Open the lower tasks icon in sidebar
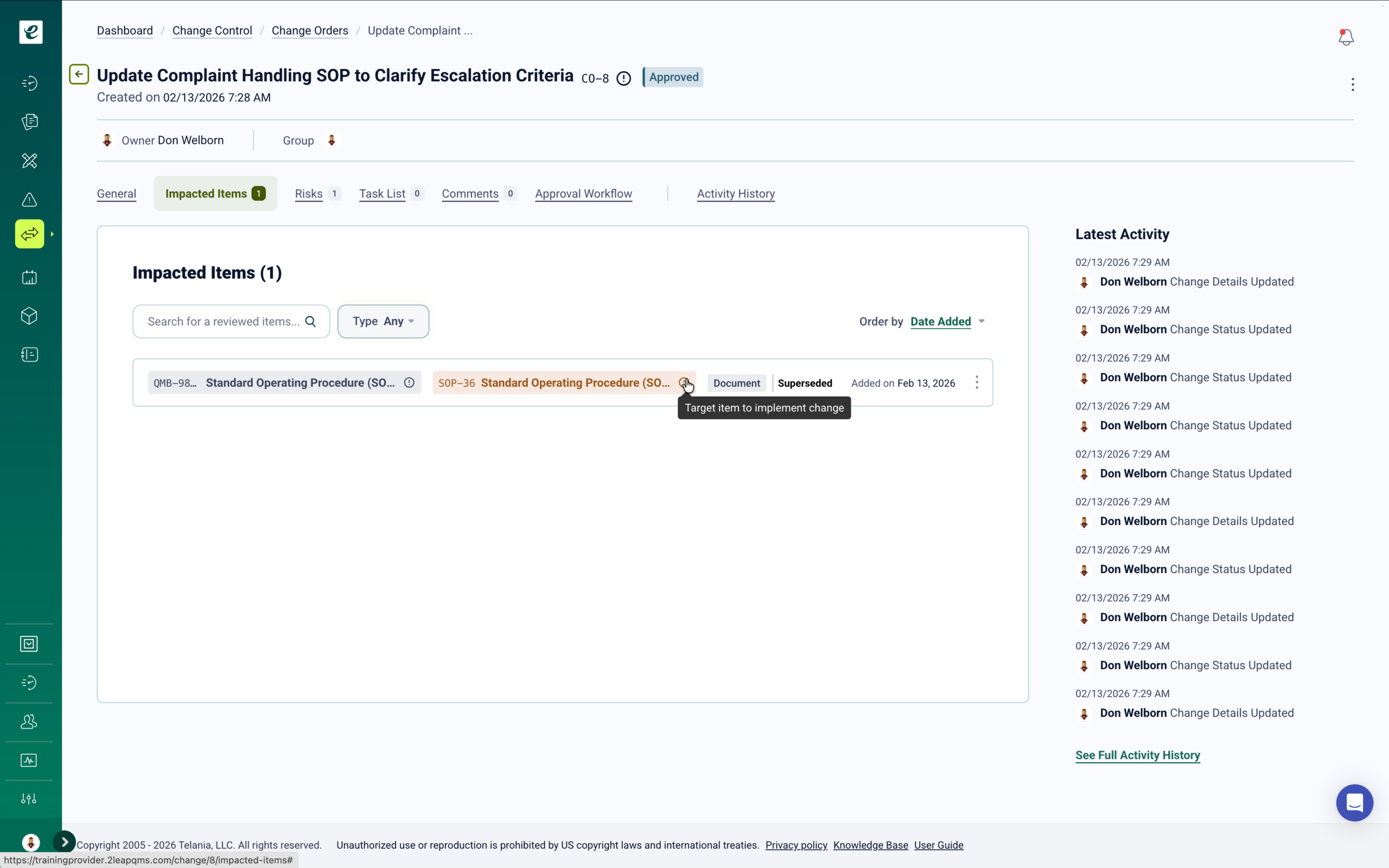This screenshot has width=1389, height=868. pyautogui.click(x=29, y=682)
